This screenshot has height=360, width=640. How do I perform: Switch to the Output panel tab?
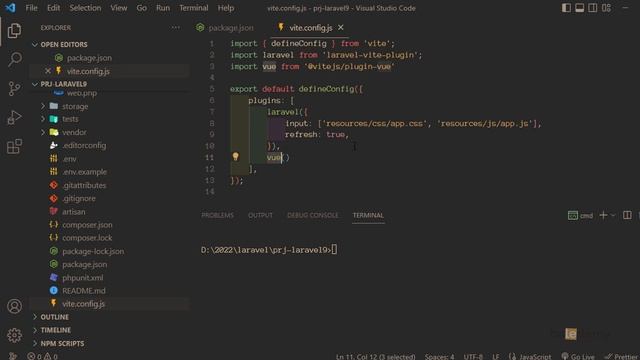(x=260, y=215)
